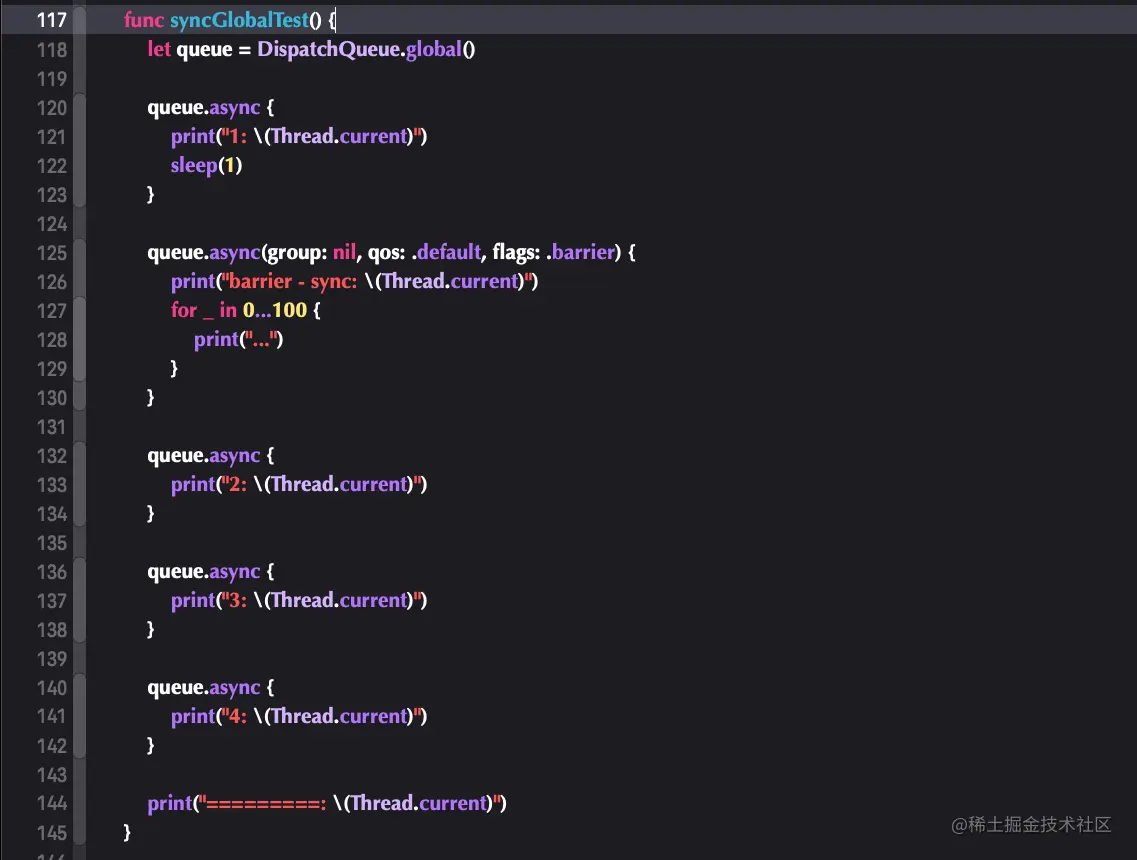Add breakpoint at line number 133
This screenshot has height=860, width=1137.
point(51,484)
